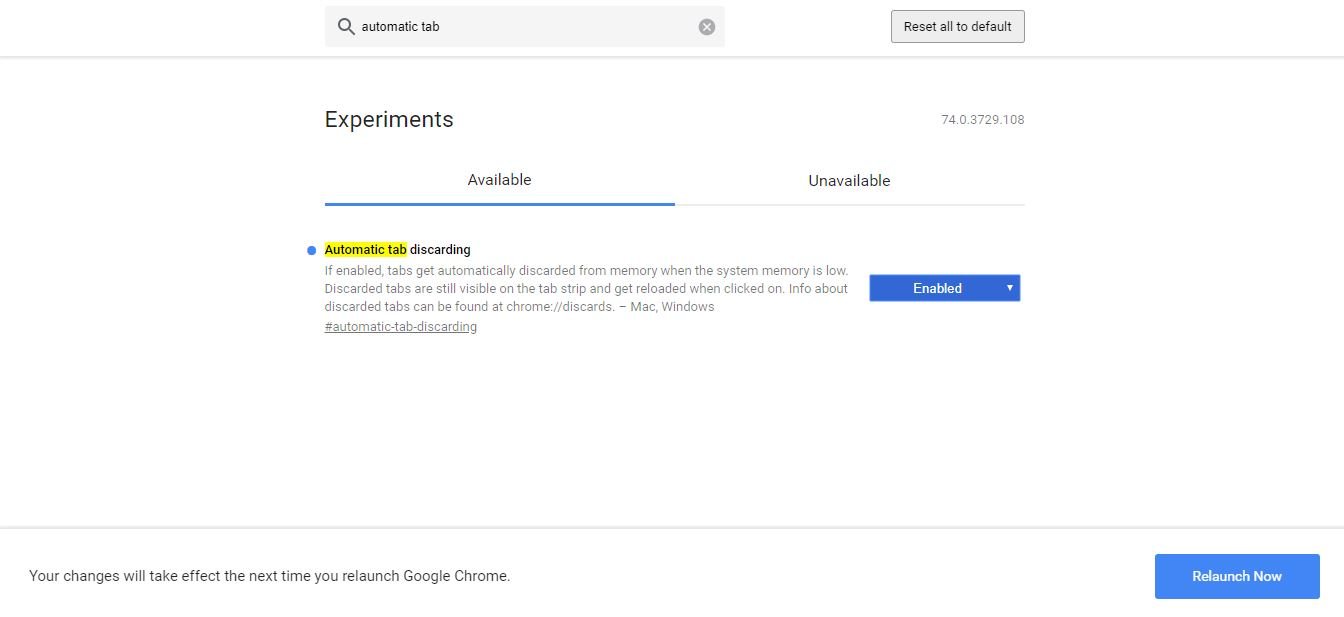Switch to the Available tab
The image size is (1344, 617).
tap(500, 181)
